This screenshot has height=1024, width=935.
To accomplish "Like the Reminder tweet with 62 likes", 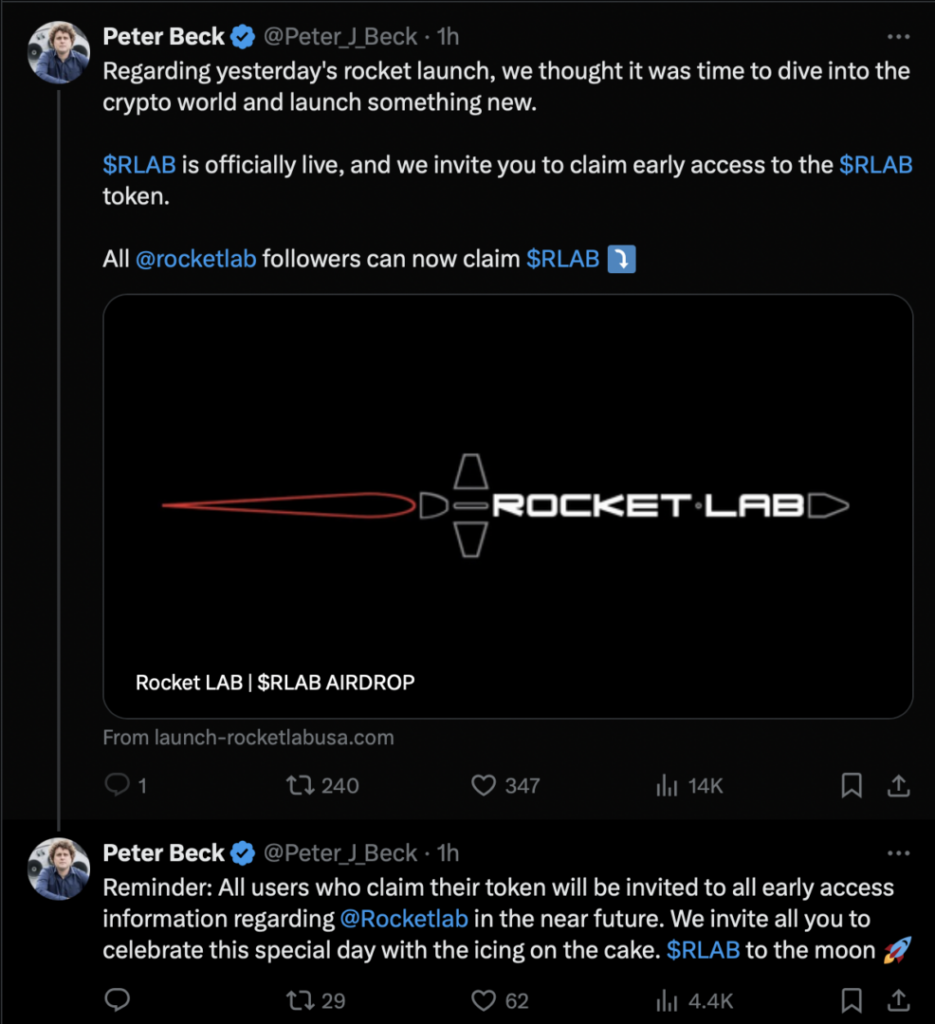I will [x=484, y=1000].
